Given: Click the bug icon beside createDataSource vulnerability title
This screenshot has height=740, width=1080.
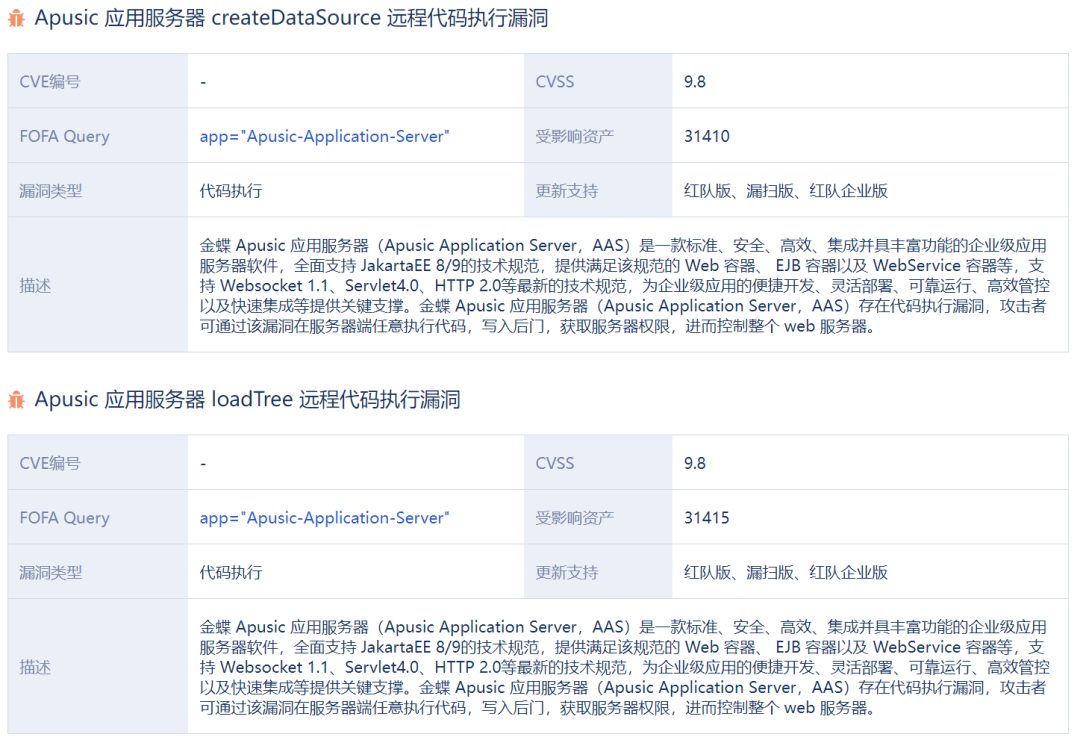Looking at the screenshot, I should click(16, 19).
